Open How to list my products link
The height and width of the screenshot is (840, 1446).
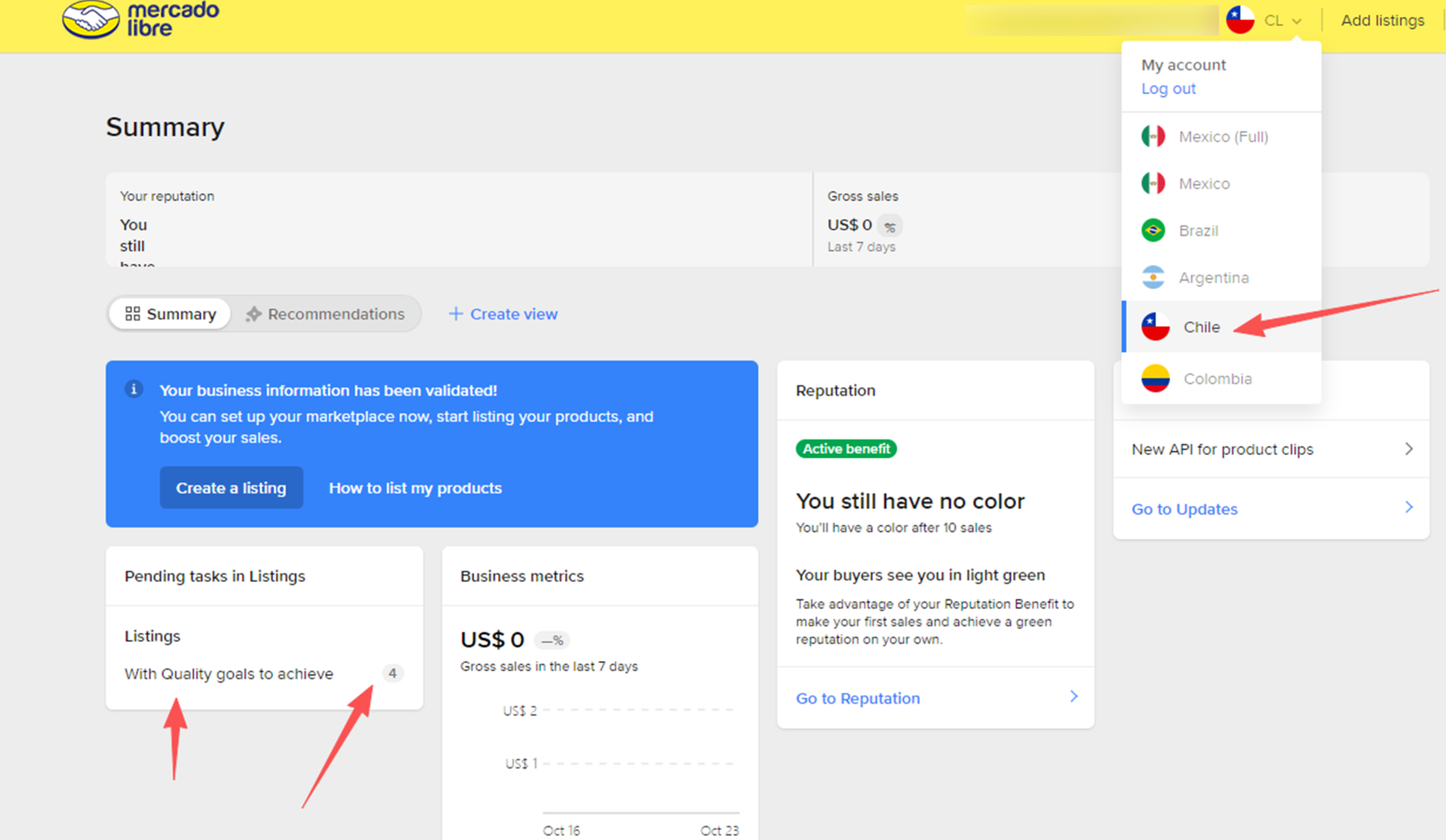coord(415,488)
